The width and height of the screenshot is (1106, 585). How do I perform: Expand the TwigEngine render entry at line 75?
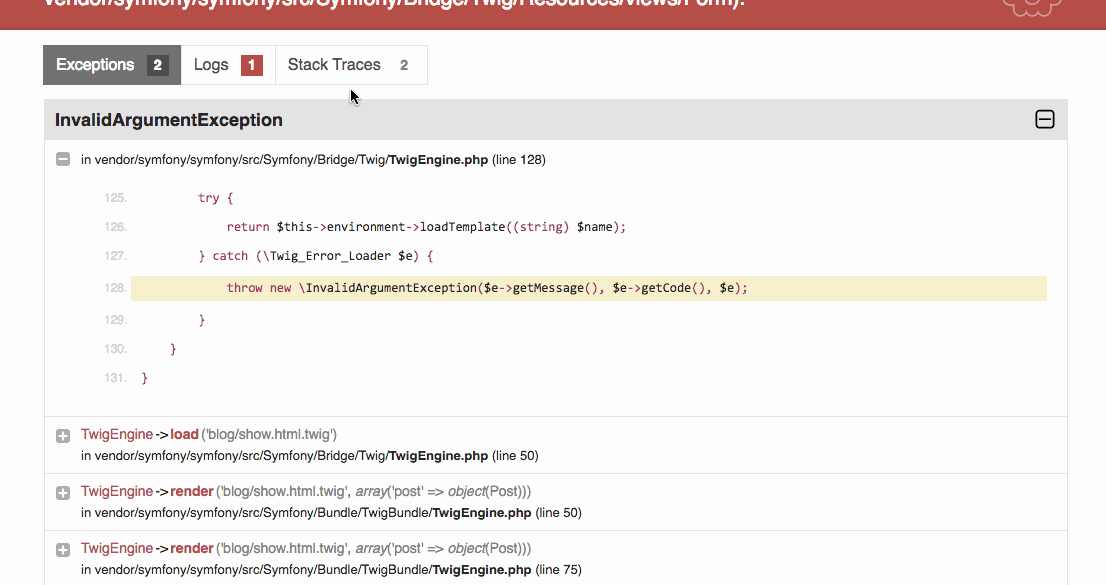[x=62, y=548]
